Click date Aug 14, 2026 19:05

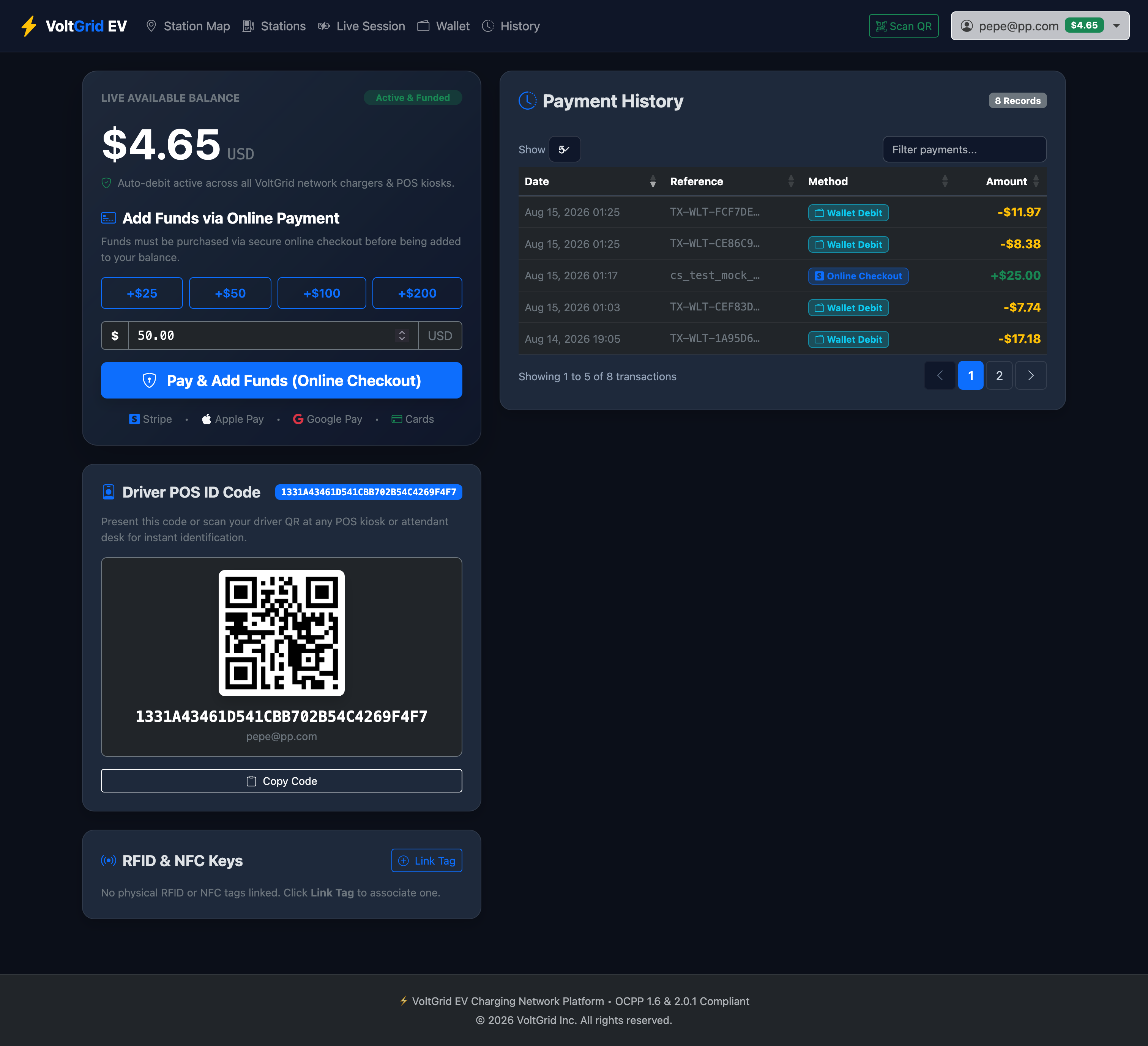[x=572, y=339]
